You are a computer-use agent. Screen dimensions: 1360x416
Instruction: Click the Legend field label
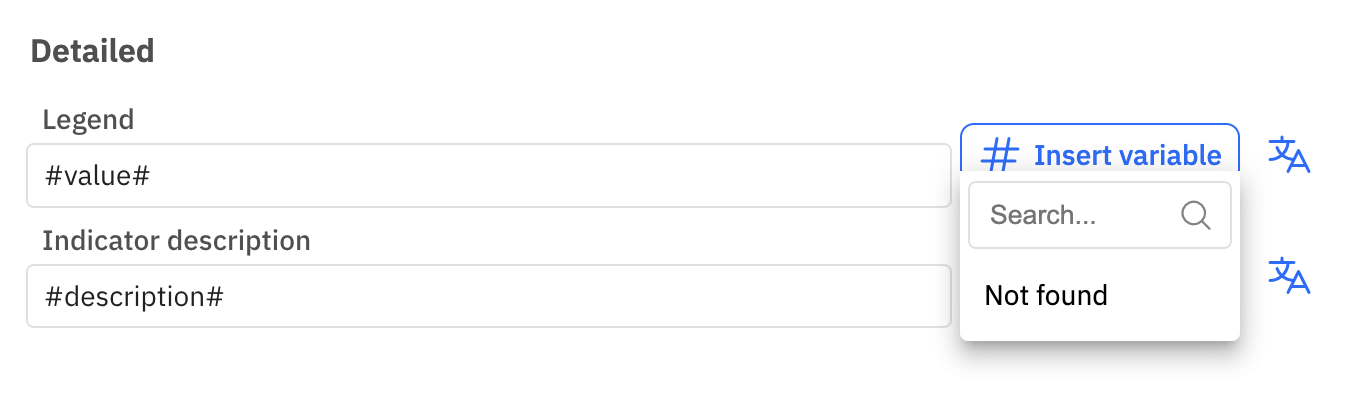(88, 120)
